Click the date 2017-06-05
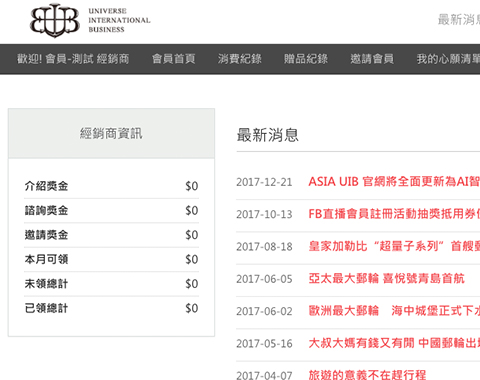Screen dimensions: 480x380 (264, 279)
